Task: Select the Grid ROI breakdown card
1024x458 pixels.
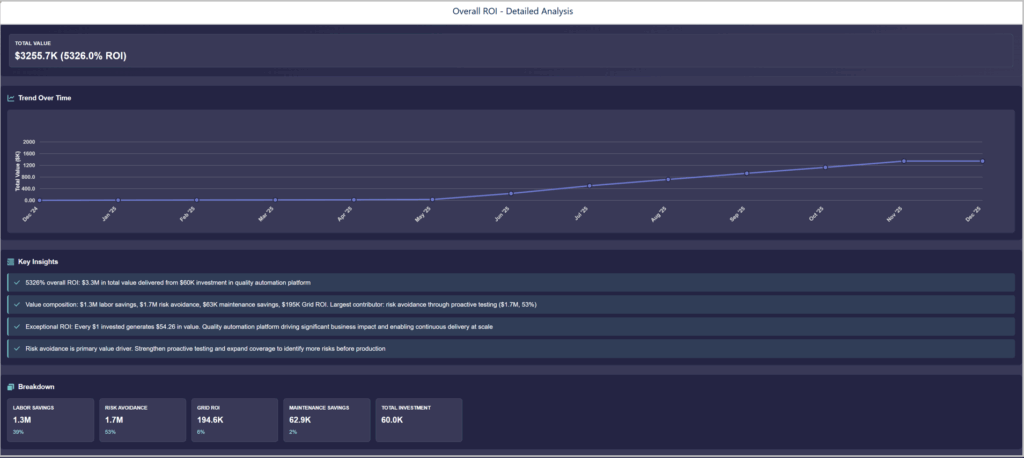Action: pos(234,420)
